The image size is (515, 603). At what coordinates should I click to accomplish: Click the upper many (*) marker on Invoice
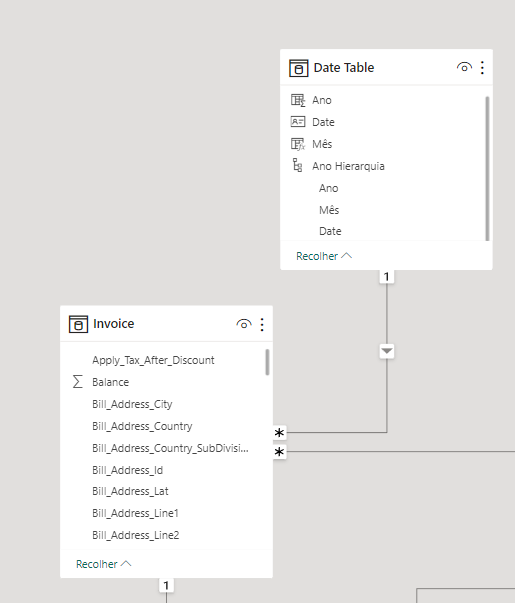(279, 433)
